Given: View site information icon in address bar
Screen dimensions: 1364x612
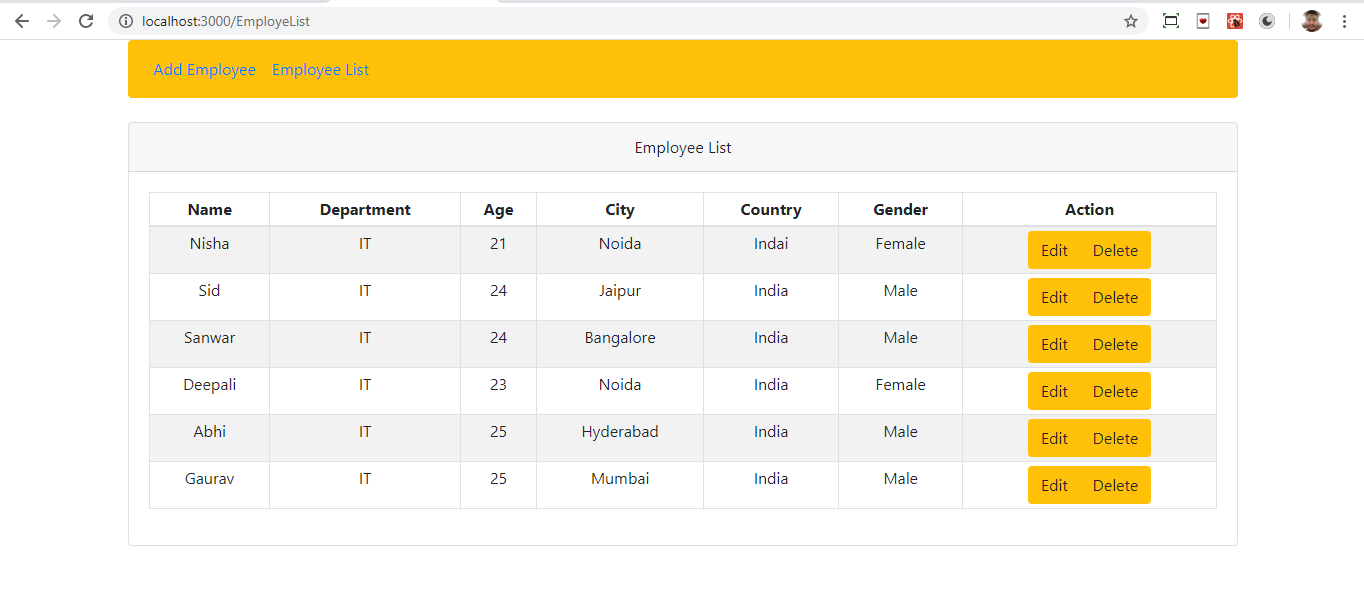Looking at the screenshot, I should pyautogui.click(x=126, y=21).
